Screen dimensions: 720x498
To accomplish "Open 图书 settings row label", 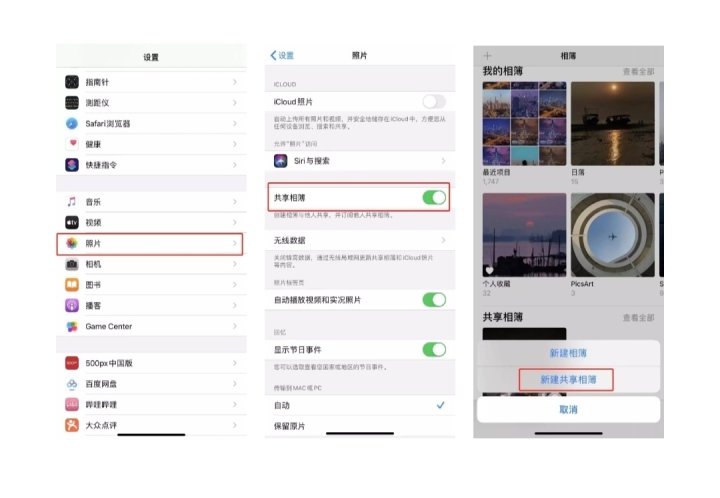I will [93, 285].
